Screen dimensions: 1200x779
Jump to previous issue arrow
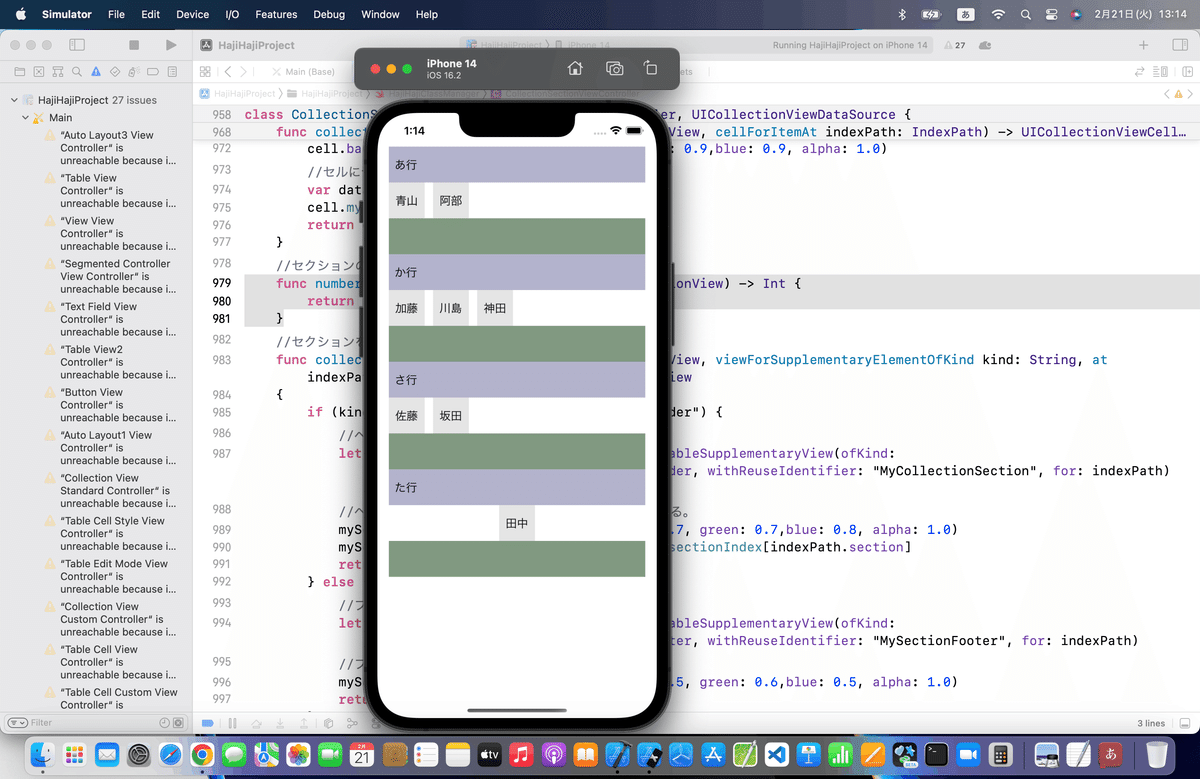tap(1167, 93)
